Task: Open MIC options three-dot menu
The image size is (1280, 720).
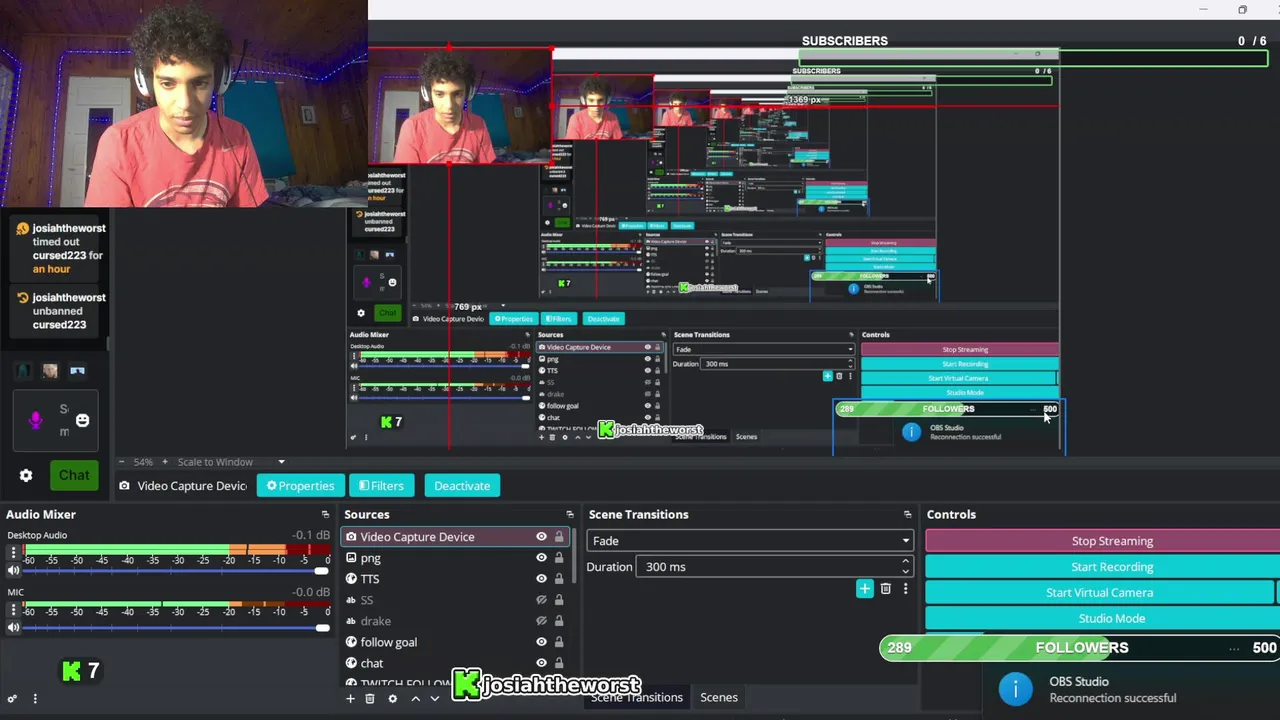Action: (x=13, y=610)
